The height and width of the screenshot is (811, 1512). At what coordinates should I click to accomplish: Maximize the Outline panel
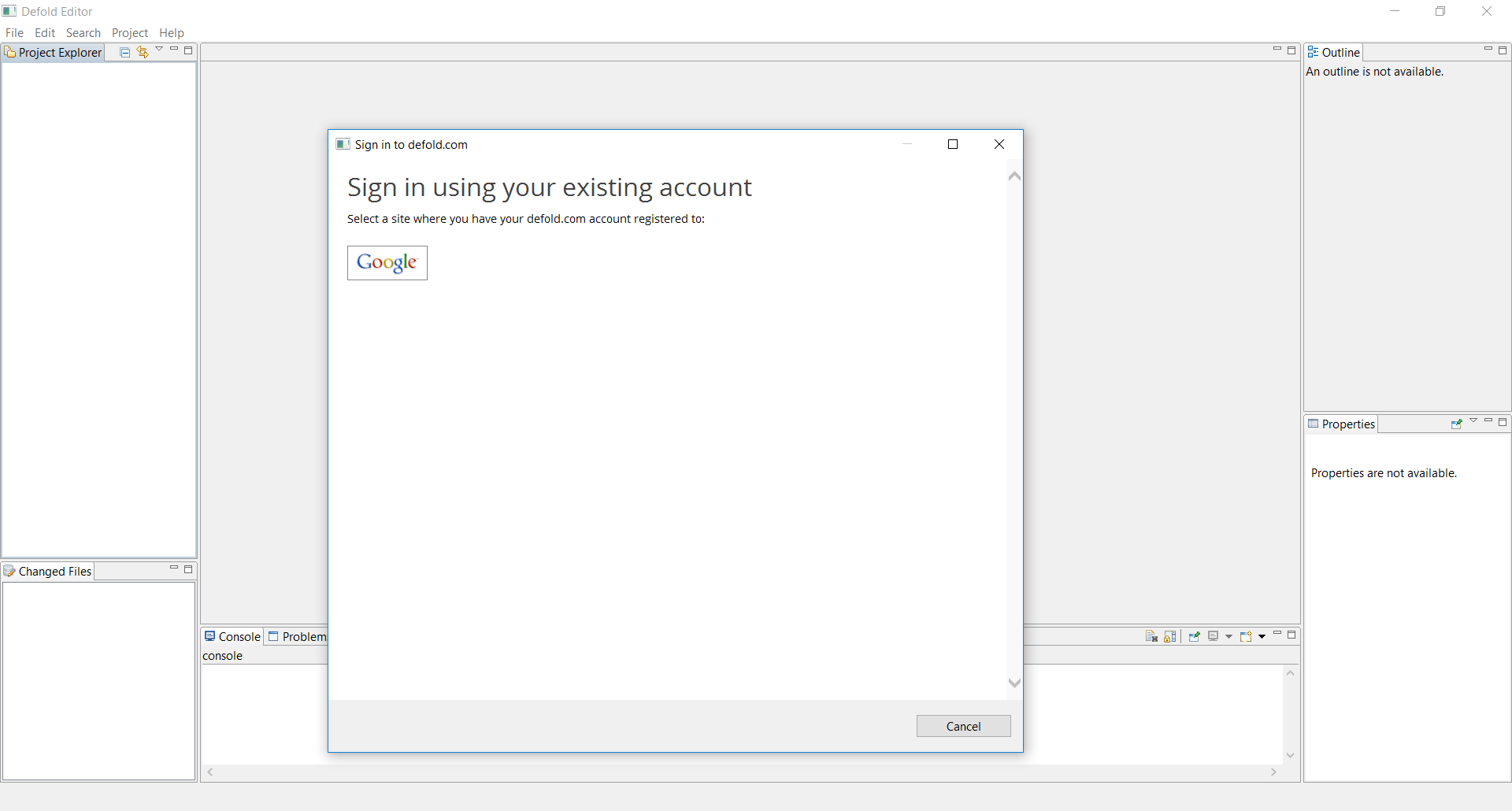point(1503,50)
